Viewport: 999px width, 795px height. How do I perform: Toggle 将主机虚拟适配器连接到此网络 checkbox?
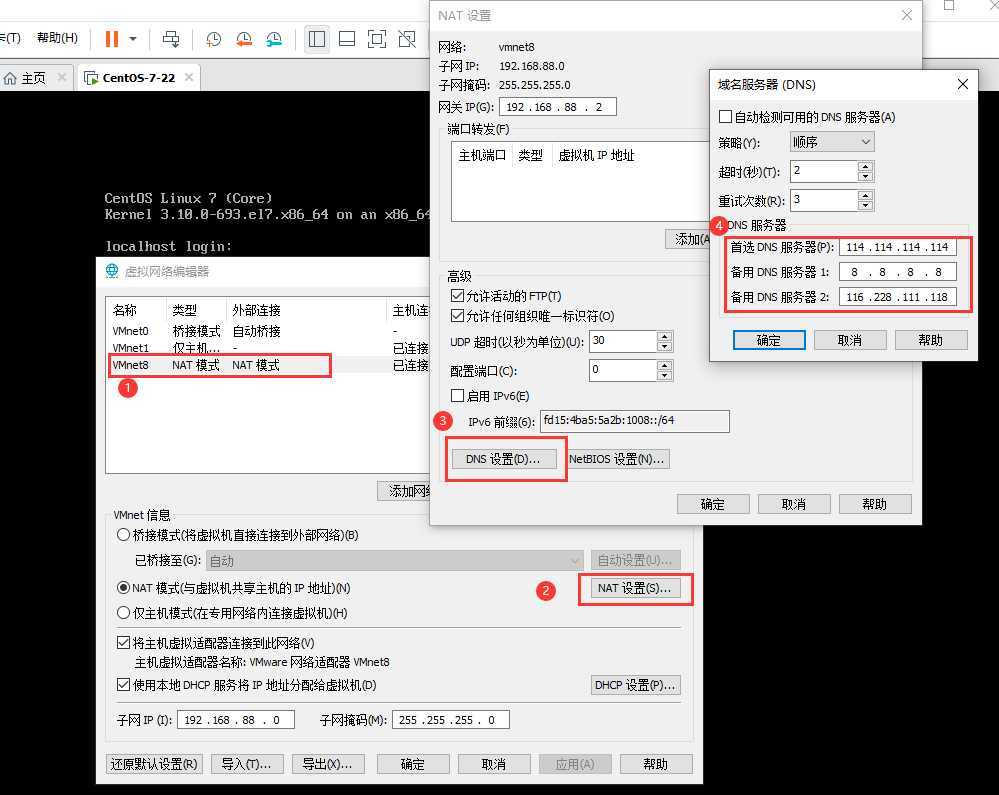[124, 643]
